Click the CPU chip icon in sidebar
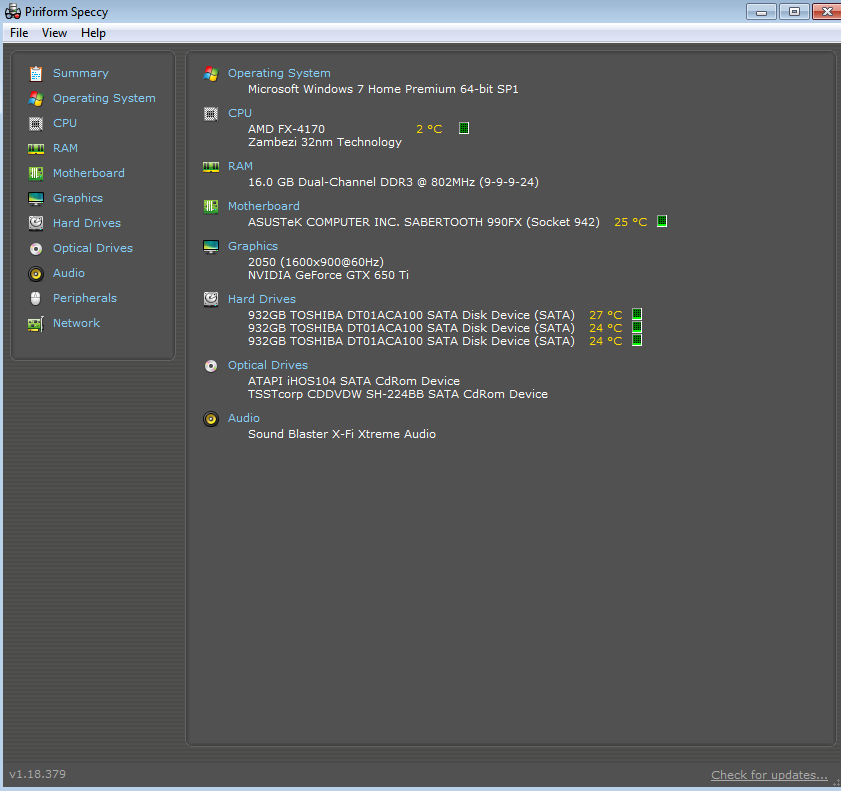The height and width of the screenshot is (791, 841). pos(36,124)
